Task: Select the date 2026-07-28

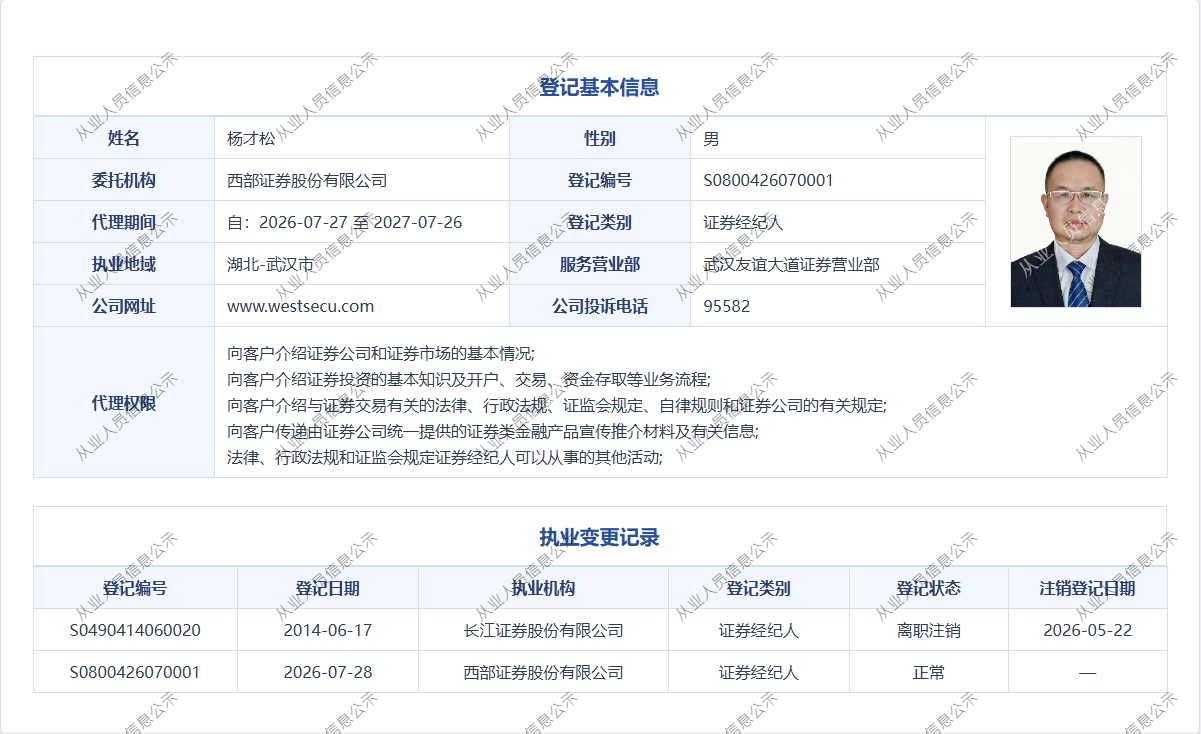Action: point(328,673)
